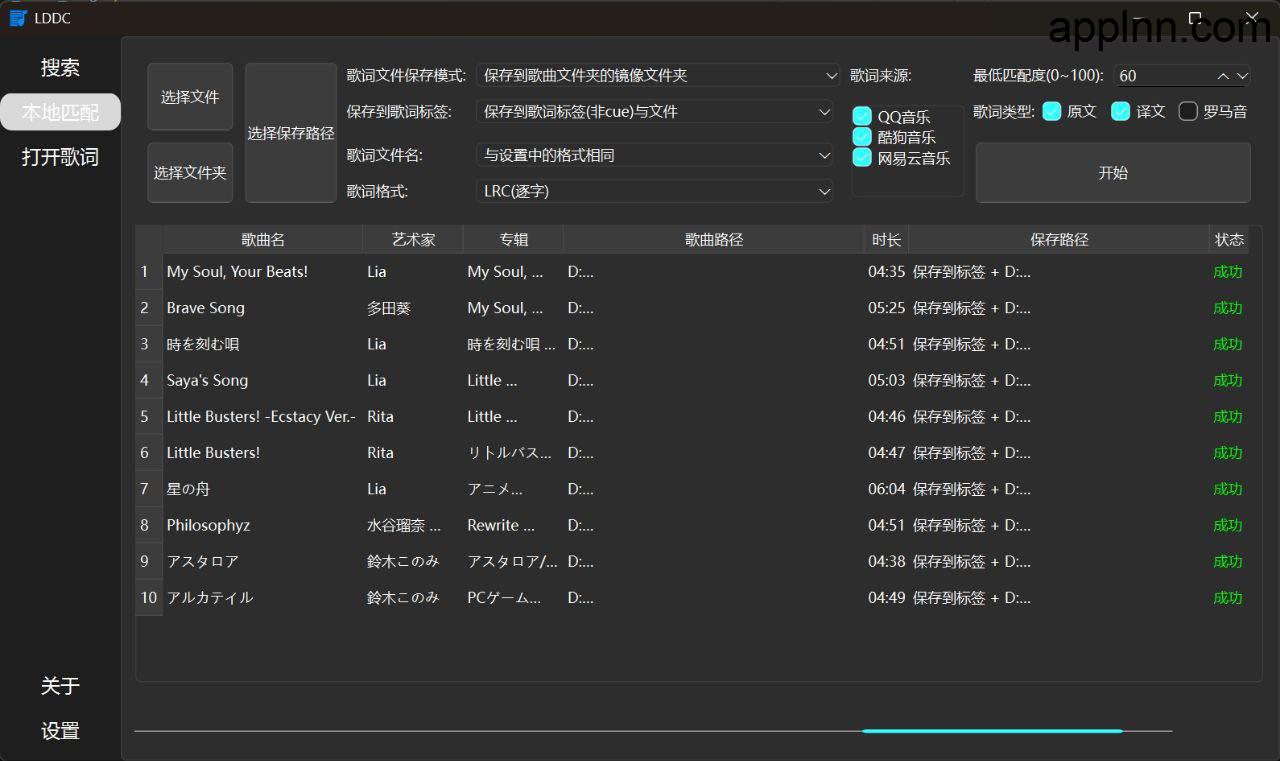The width and height of the screenshot is (1280, 761).
Task: Expand the 歌词格式 LRC(逐字) dropdown
Action: 655,191
